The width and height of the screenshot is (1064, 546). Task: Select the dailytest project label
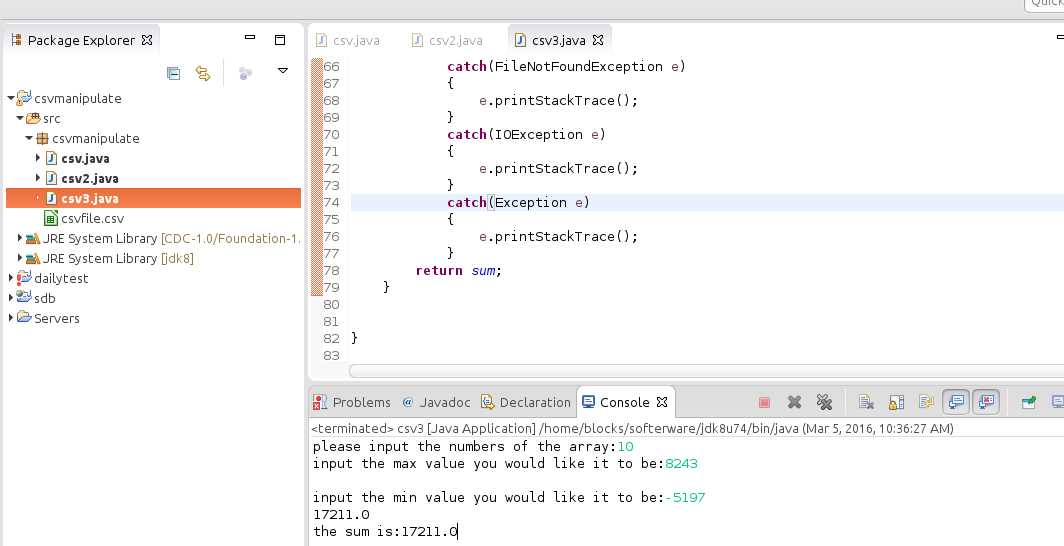click(61, 278)
